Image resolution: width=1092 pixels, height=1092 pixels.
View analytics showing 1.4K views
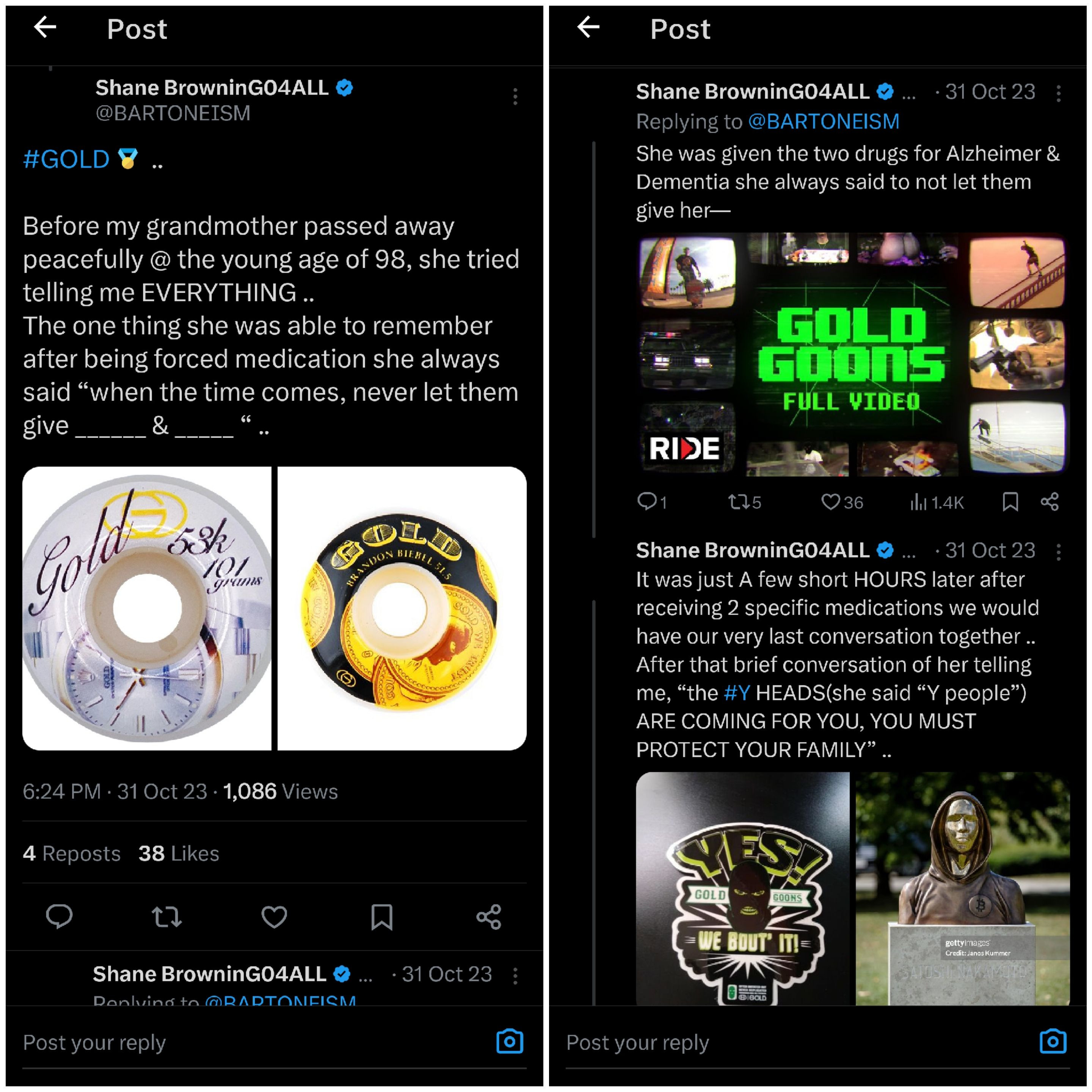(937, 502)
